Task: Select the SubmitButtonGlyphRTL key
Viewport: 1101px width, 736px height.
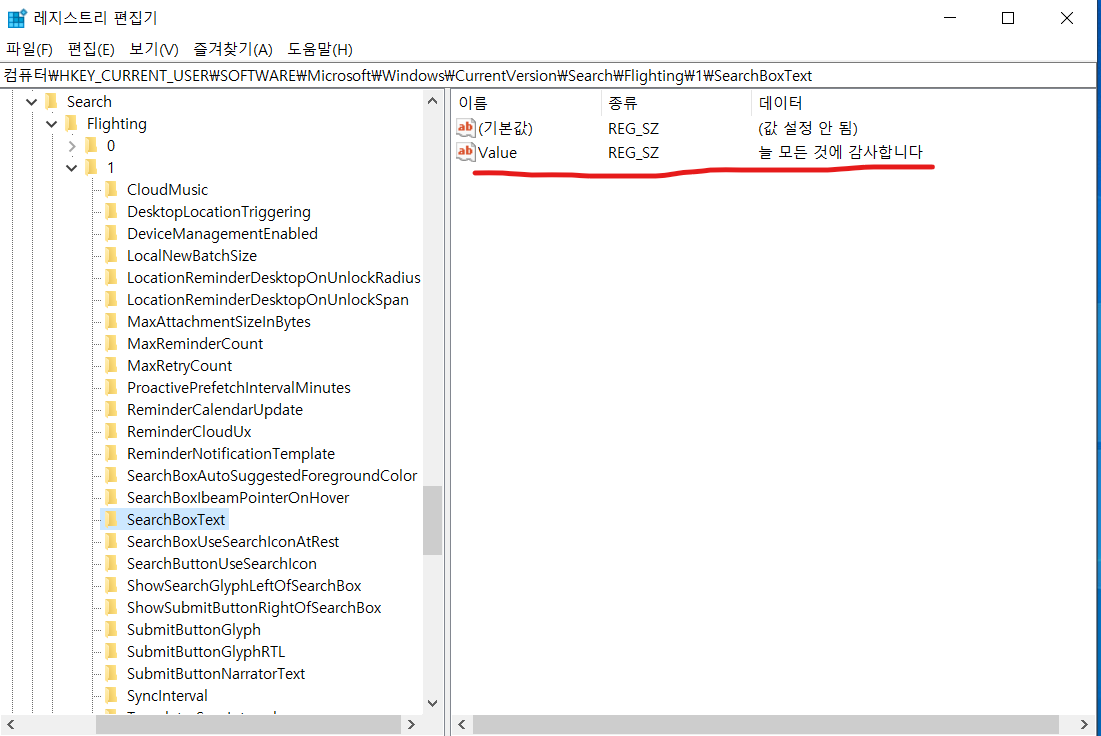Action: tap(206, 652)
